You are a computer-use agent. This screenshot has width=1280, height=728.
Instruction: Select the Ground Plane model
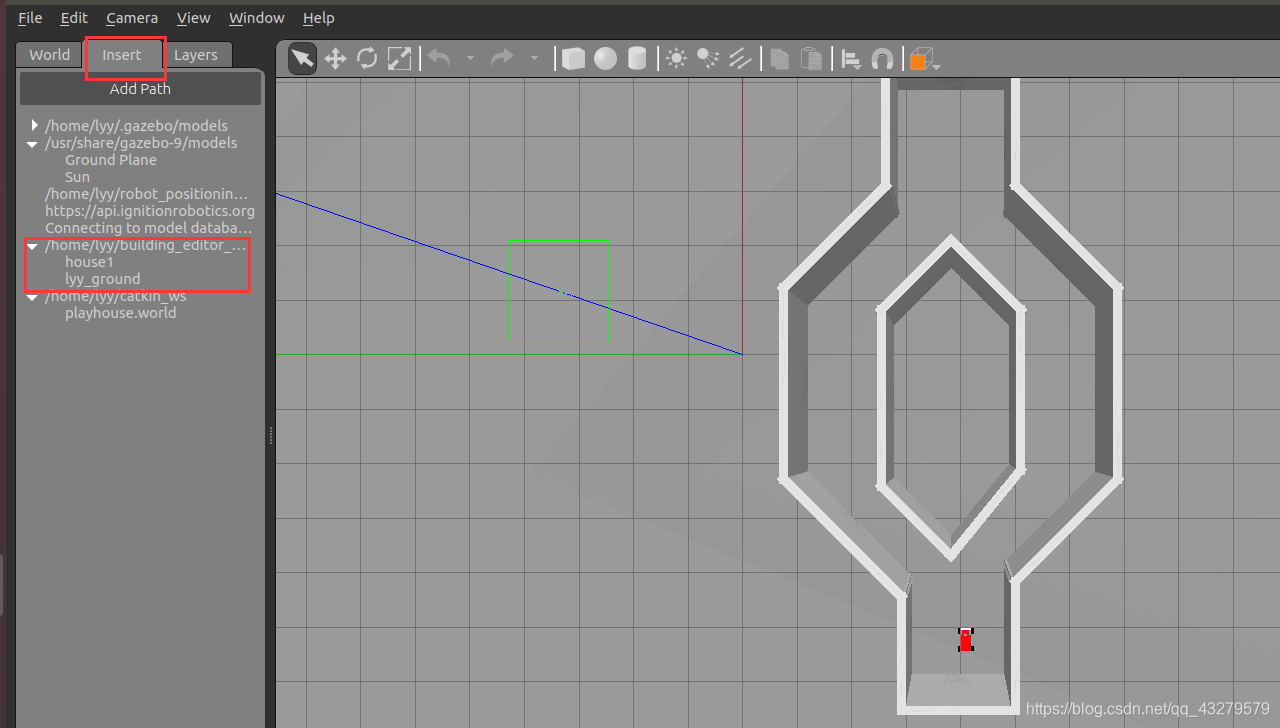coord(111,160)
